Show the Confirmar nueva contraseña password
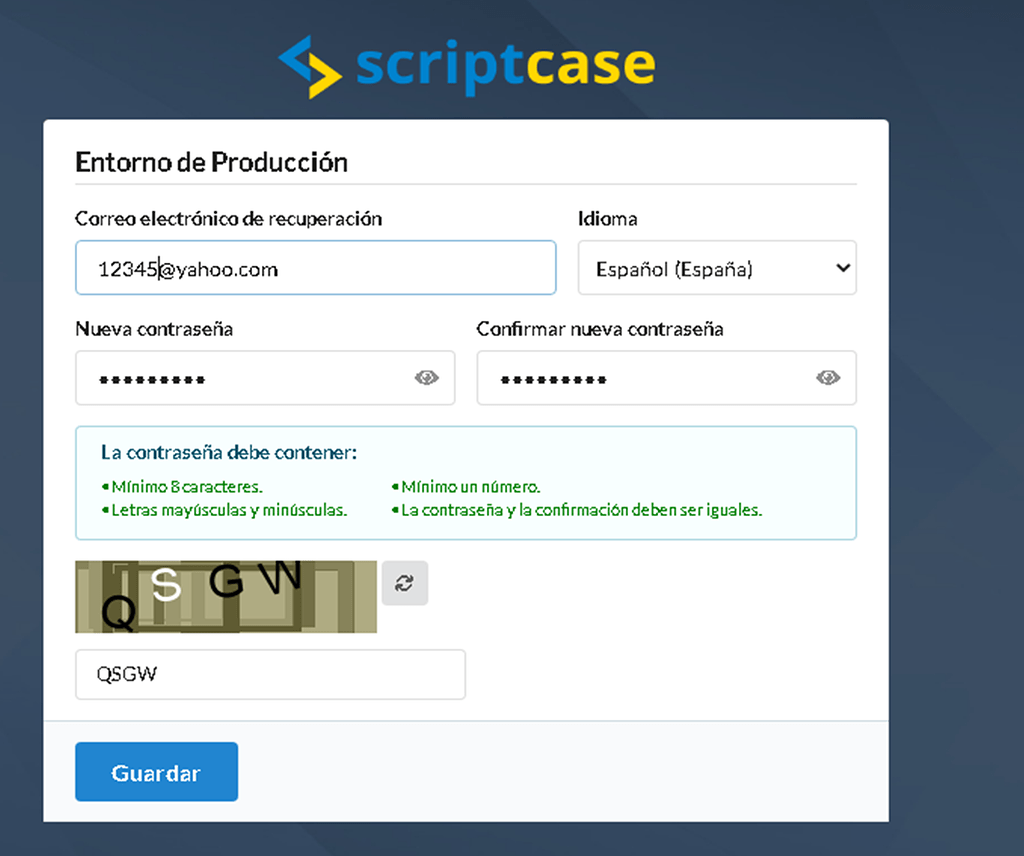The height and width of the screenshot is (856, 1024). pos(828,378)
